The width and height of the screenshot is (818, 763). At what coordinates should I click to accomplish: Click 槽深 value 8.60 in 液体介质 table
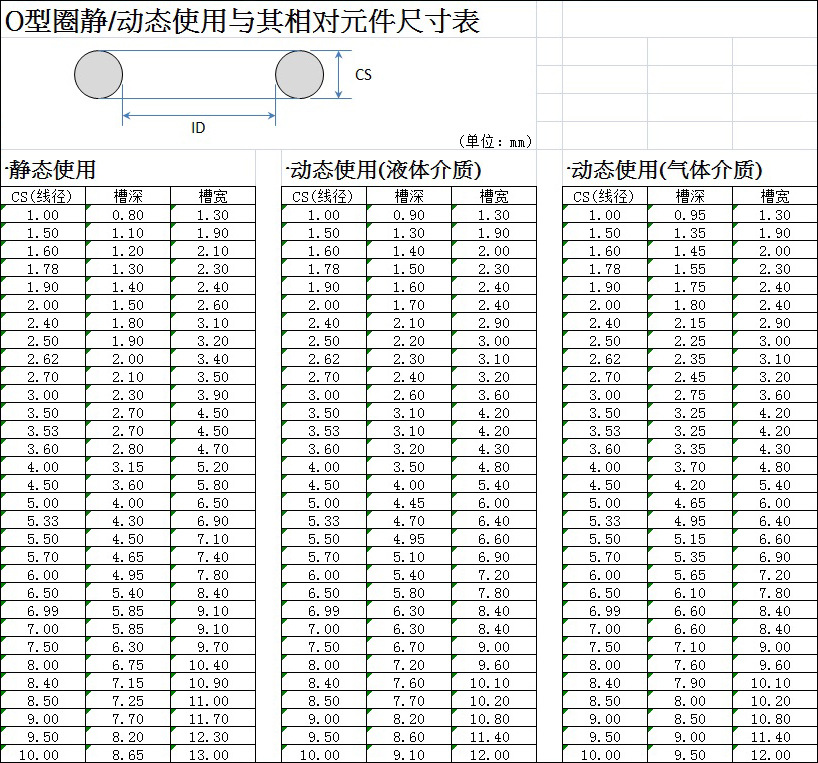click(x=409, y=737)
